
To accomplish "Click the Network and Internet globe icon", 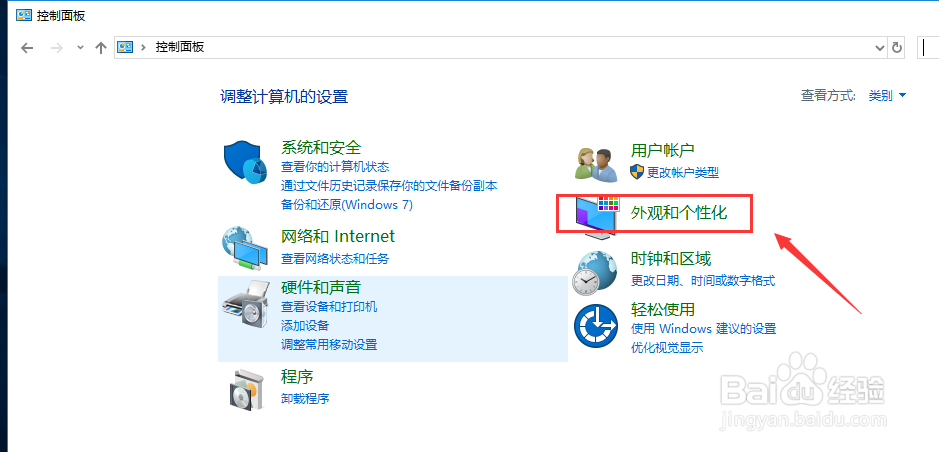I will pyautogui.click(x=246, y=247).
